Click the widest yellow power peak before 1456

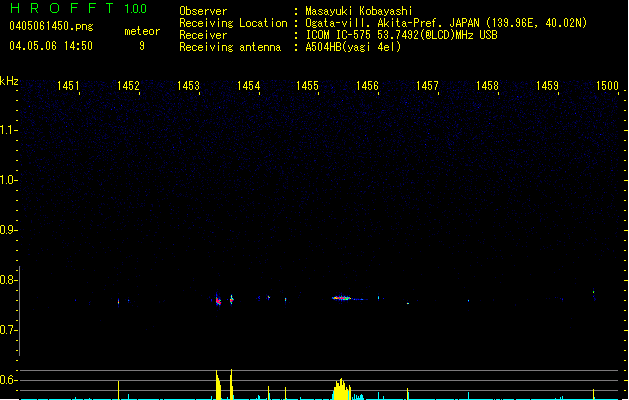click(341, 389)
